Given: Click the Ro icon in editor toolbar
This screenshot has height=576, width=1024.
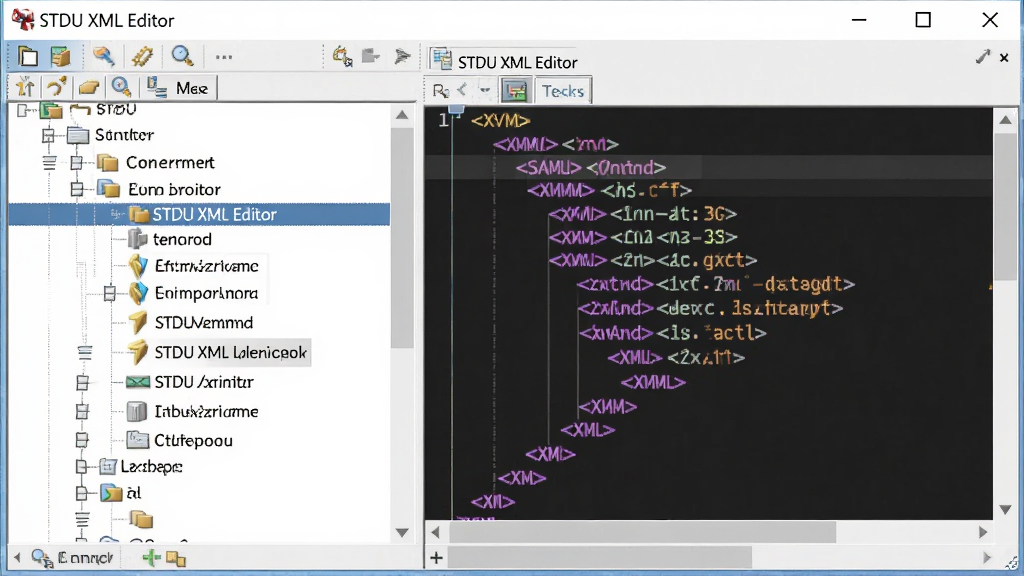Looking at the screenshot, I should pos(441,91).
